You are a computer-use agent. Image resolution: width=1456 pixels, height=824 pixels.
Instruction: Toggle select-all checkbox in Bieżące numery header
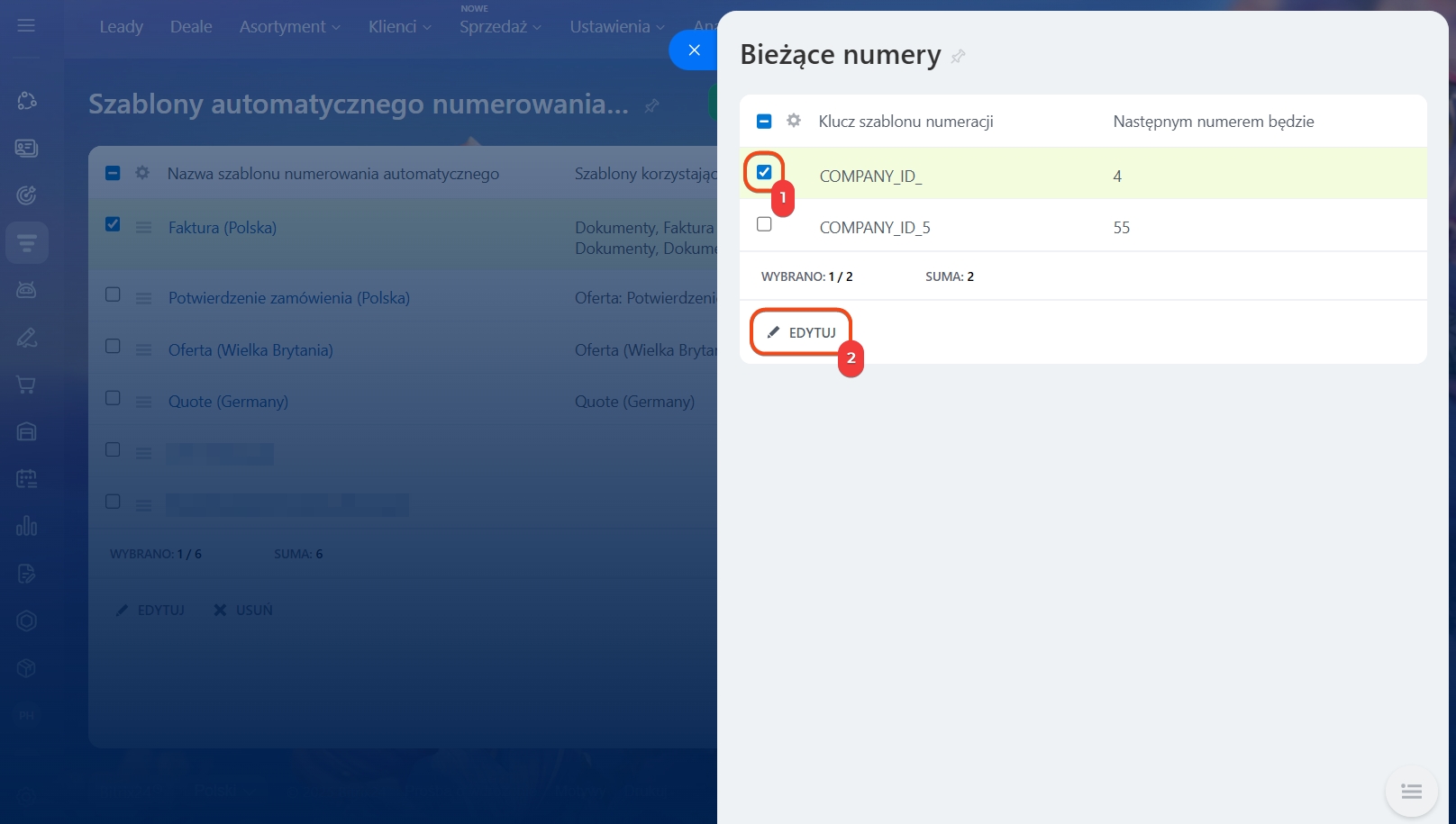tap(764, 121)
